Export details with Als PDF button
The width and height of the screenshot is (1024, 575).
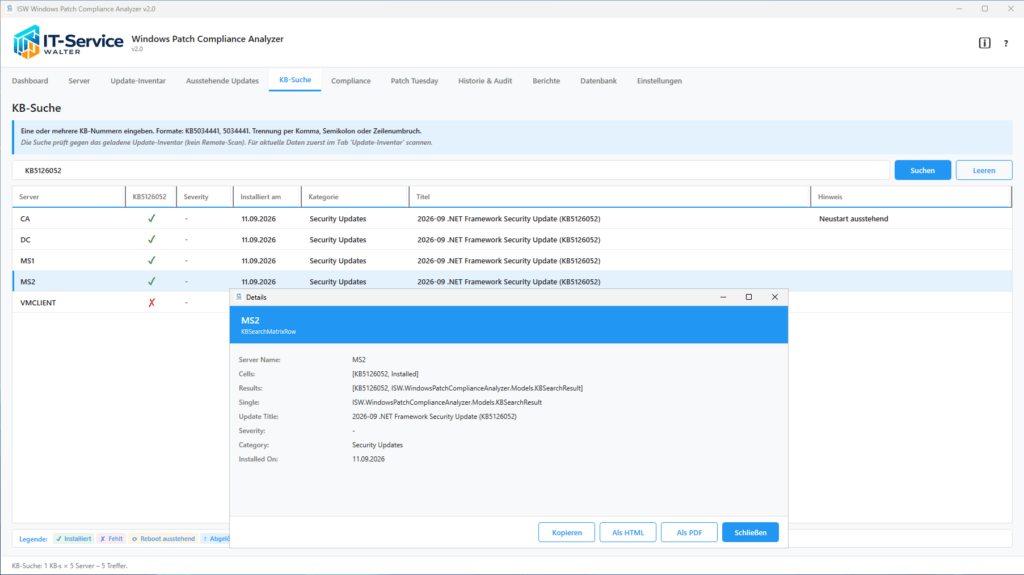point(689,532)
